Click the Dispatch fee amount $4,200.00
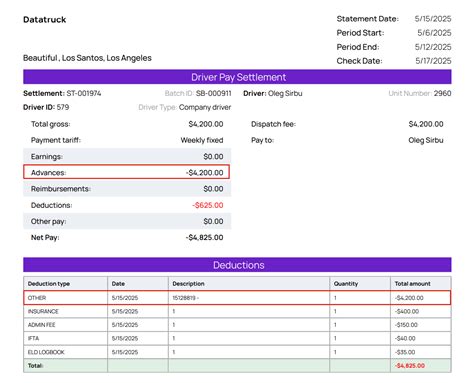The height and width of the screenshot is (383, 474). coord(426,124)
